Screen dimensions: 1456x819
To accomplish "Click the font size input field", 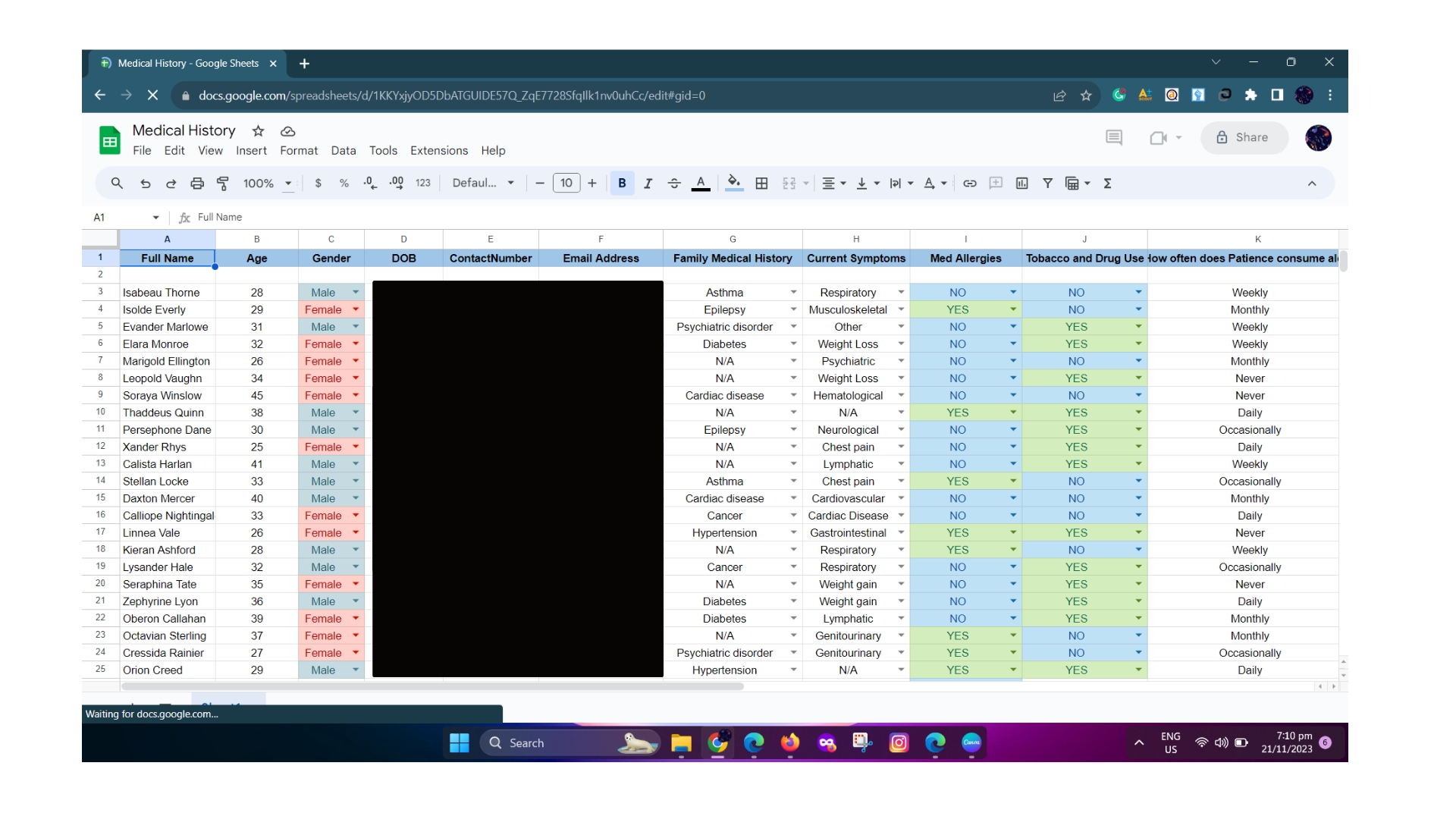I will (566, 184).
